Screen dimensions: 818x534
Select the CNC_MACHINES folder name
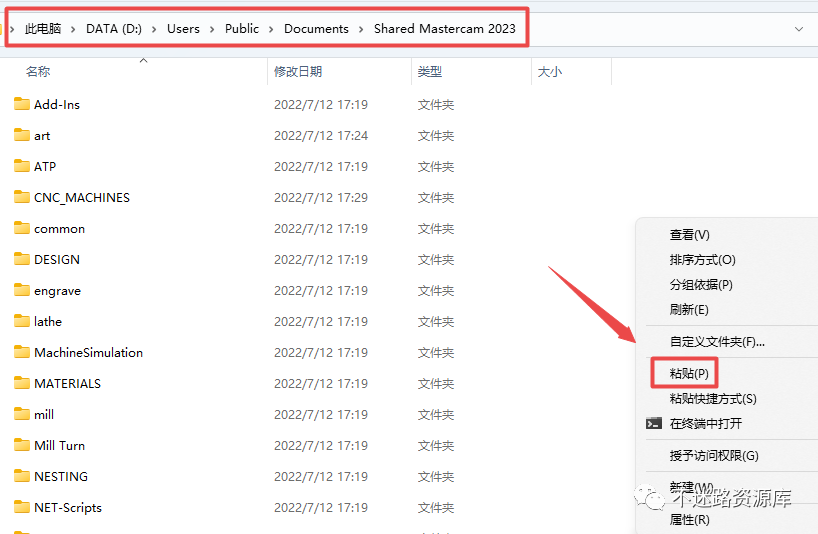[82, 198]
